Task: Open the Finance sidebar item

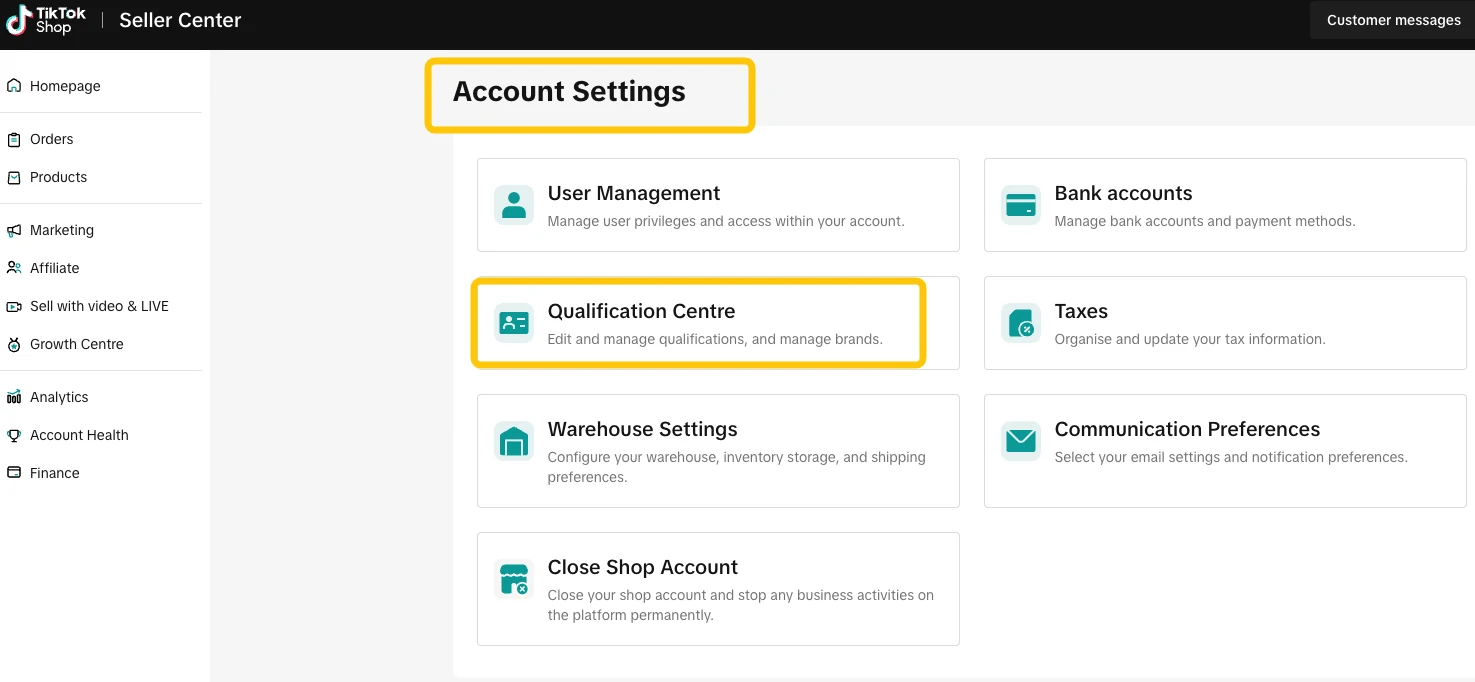Action: [x=54, y=473]
